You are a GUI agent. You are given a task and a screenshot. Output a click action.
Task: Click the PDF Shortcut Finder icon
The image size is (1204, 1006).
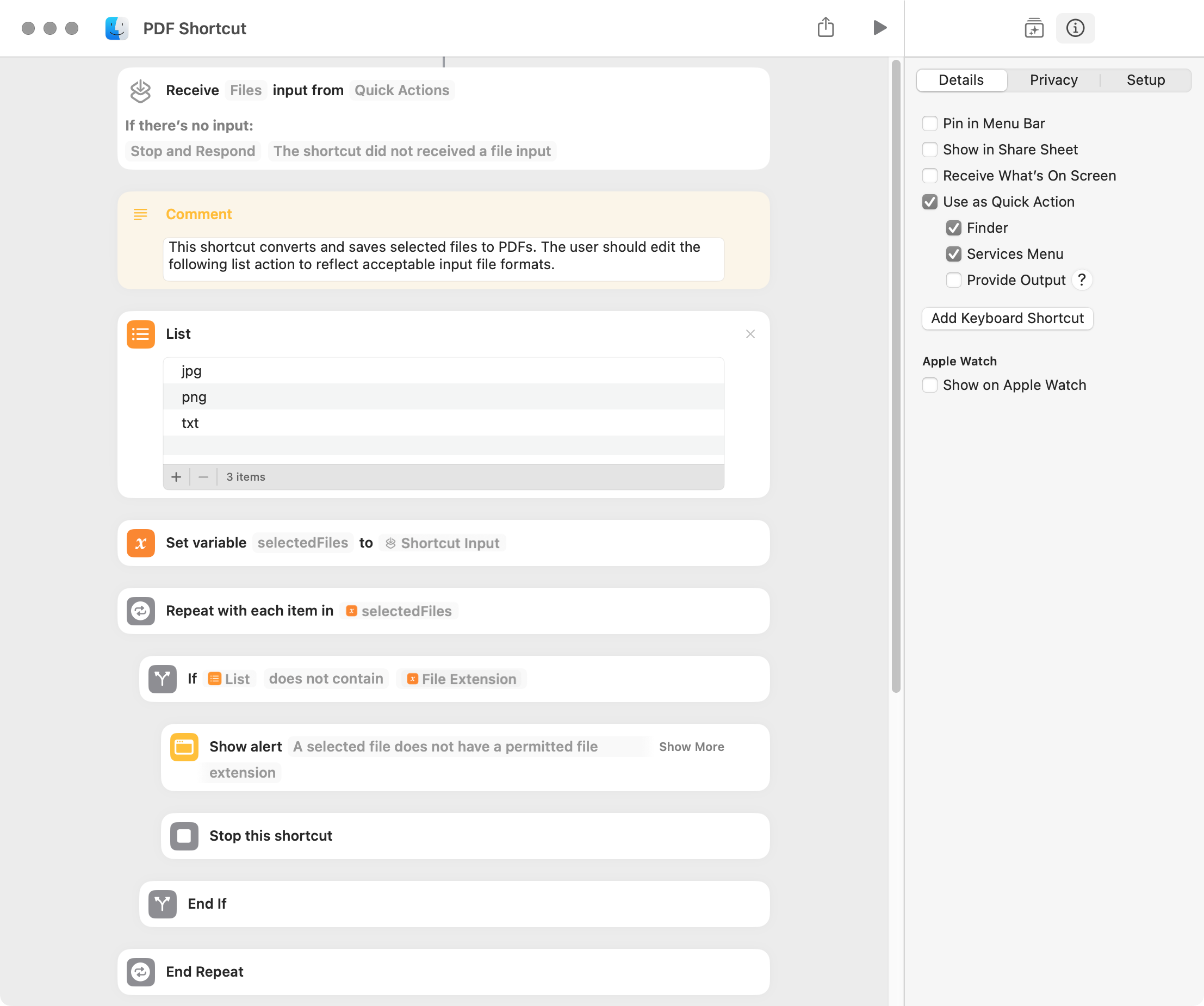(116, 28)
